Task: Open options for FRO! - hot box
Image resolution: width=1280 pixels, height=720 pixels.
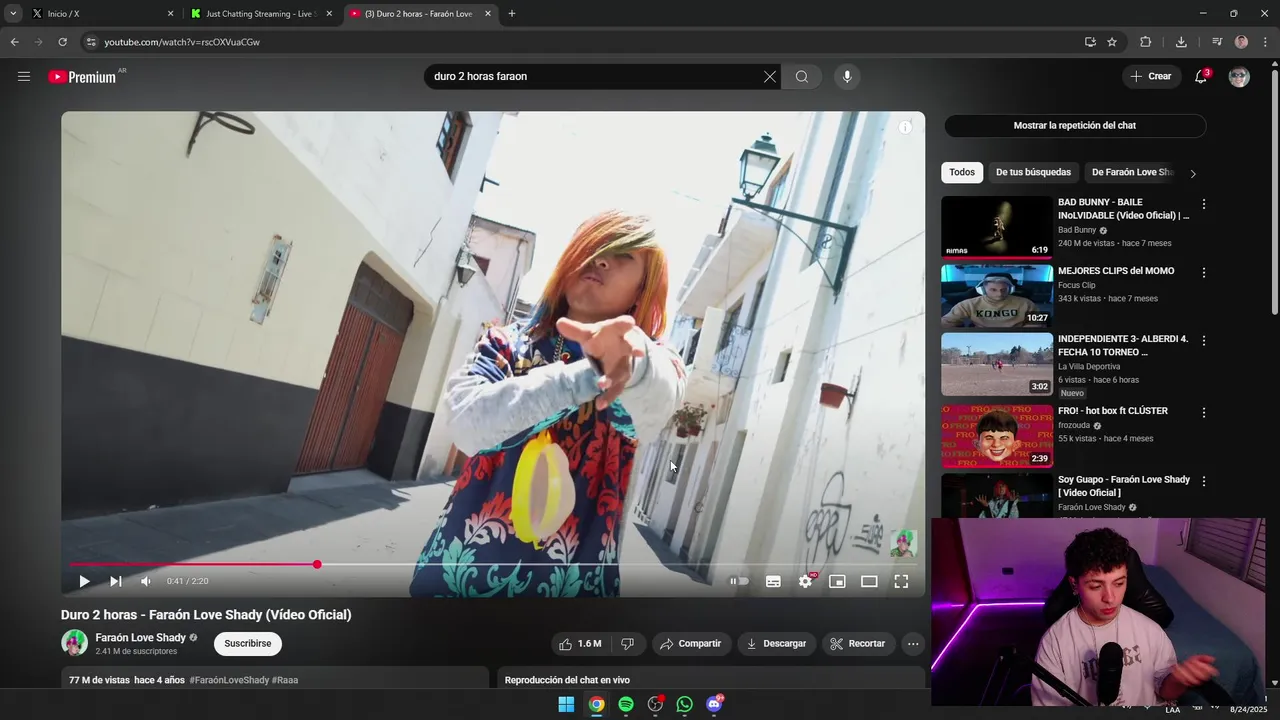Action: (x=1204, y=412)
